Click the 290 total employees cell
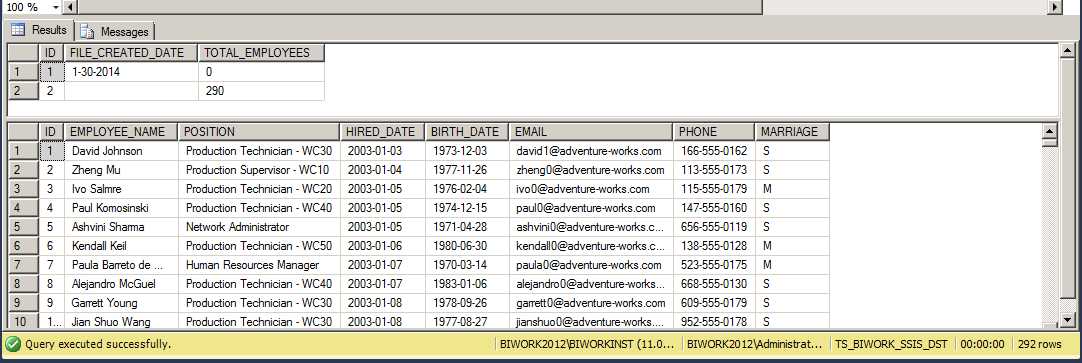1082x363 pixels. pos(262,90)
